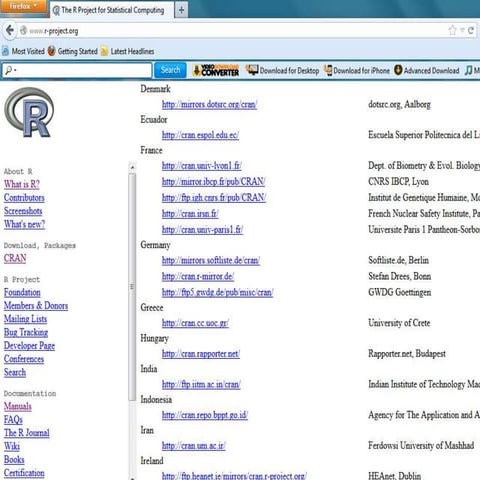Open the search magnifier dropdown
Image resolution: width=480 pixels, height=480 pixels.
[x=10, y=70]
